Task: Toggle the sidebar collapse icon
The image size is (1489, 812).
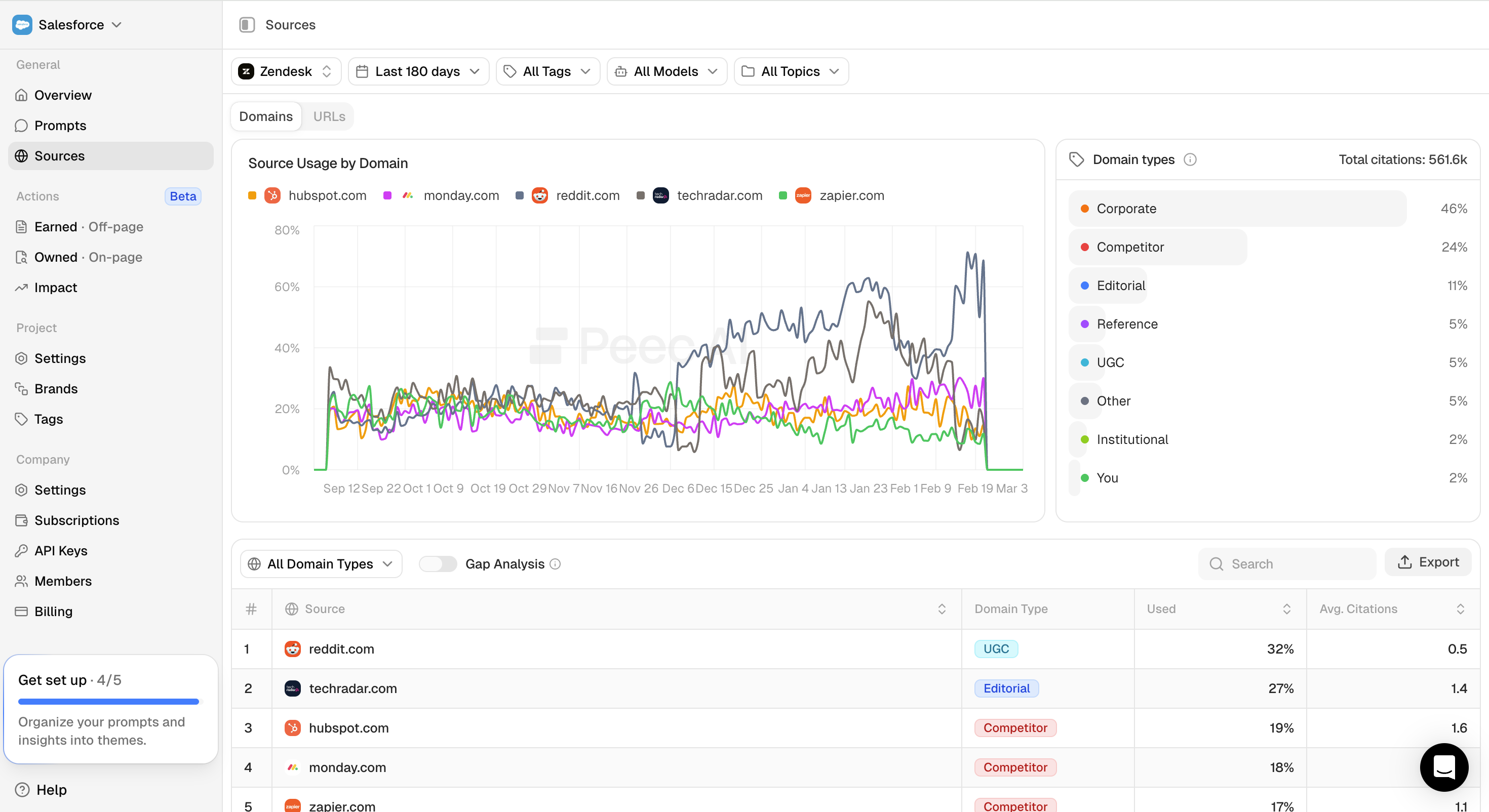Action: click(247, 25)
